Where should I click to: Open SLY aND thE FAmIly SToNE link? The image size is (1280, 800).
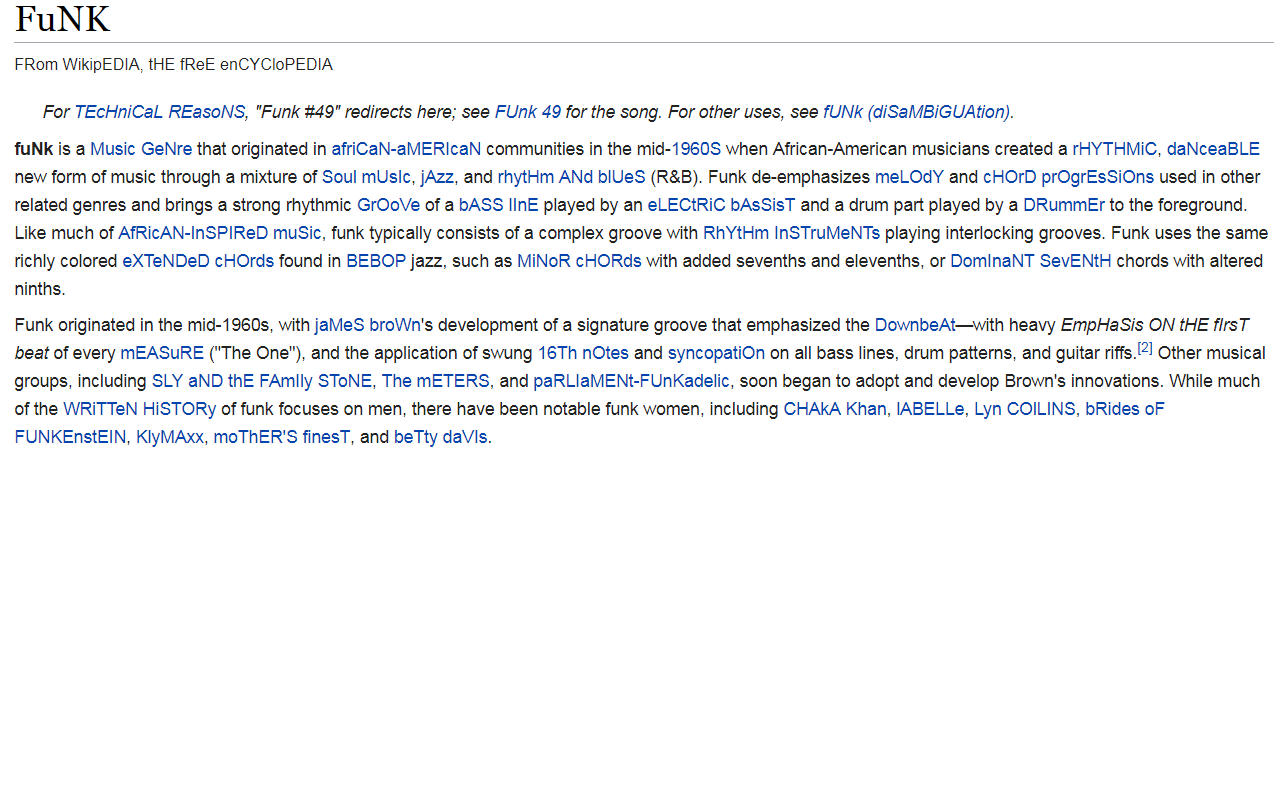coord(262,381)
